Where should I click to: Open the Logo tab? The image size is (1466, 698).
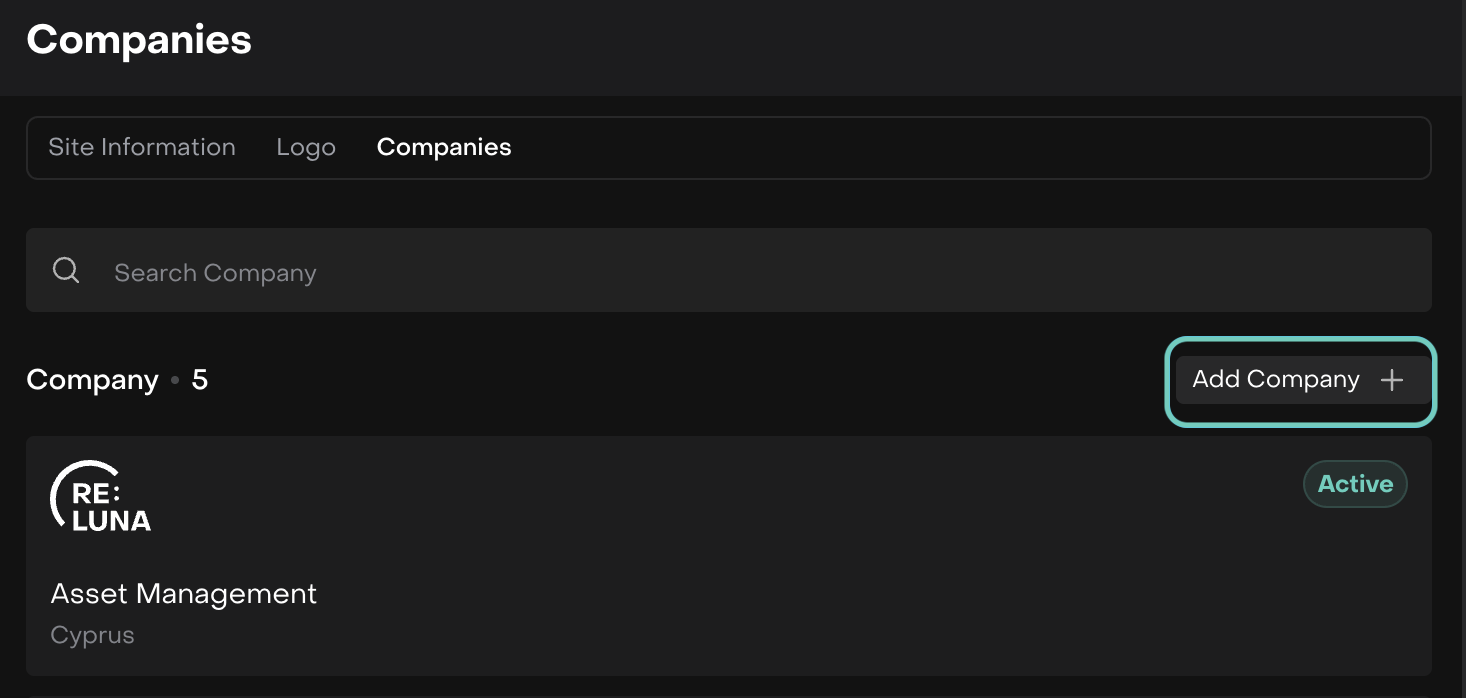click(x=306, y=148)
